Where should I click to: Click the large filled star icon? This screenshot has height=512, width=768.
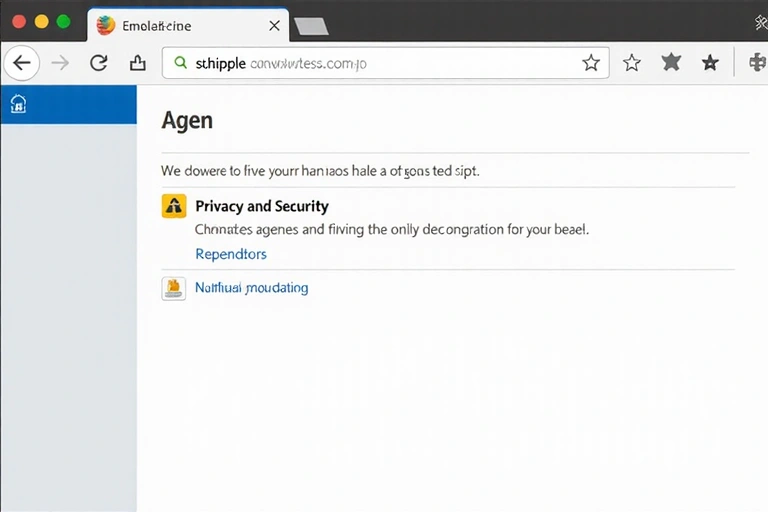click(x=671, y=62)
